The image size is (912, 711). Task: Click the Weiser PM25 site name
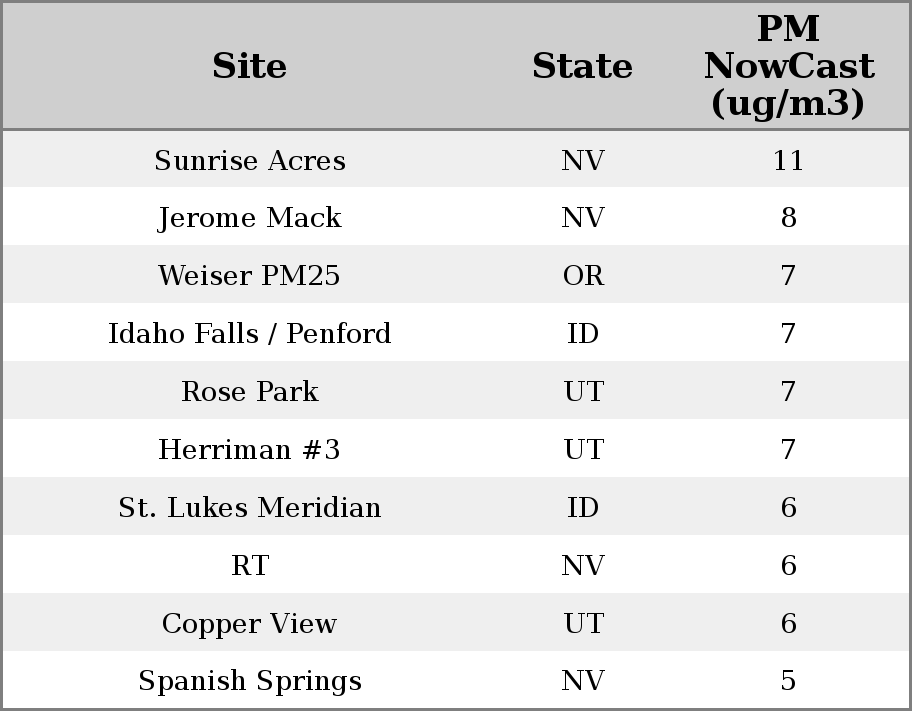[250, 276]
